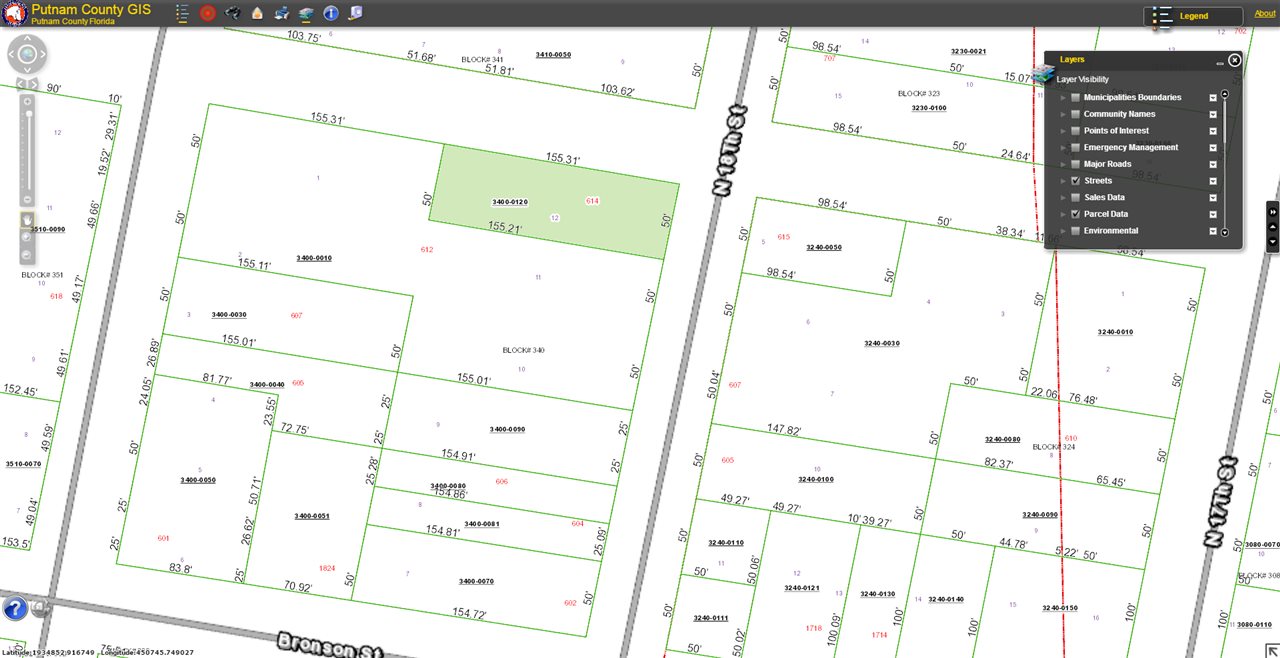Open Environmental layer options dropdown
This screenshot has width=1280, height=658.
(1213, 231)
